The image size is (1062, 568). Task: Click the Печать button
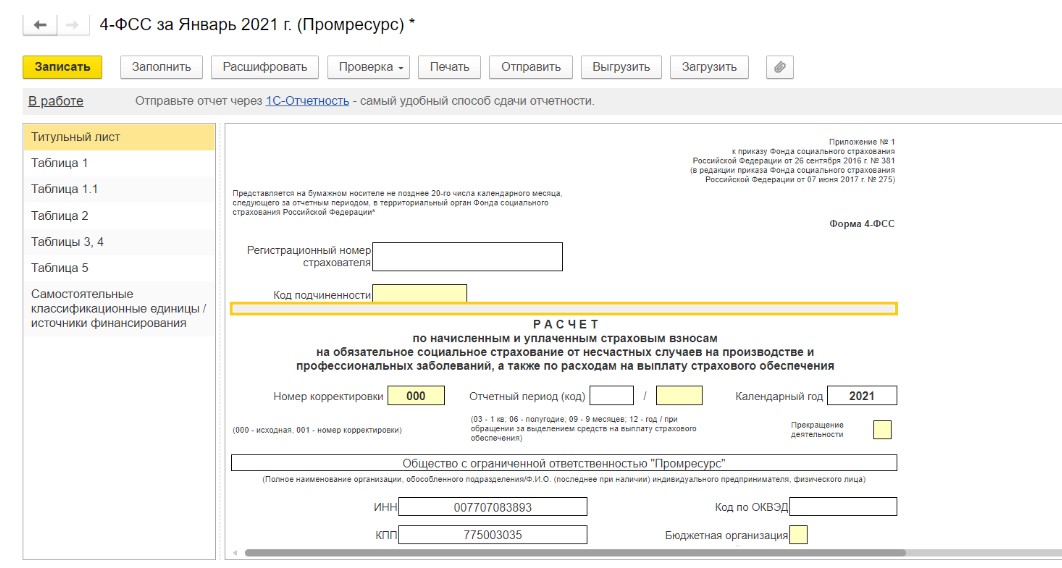(450, 67)
